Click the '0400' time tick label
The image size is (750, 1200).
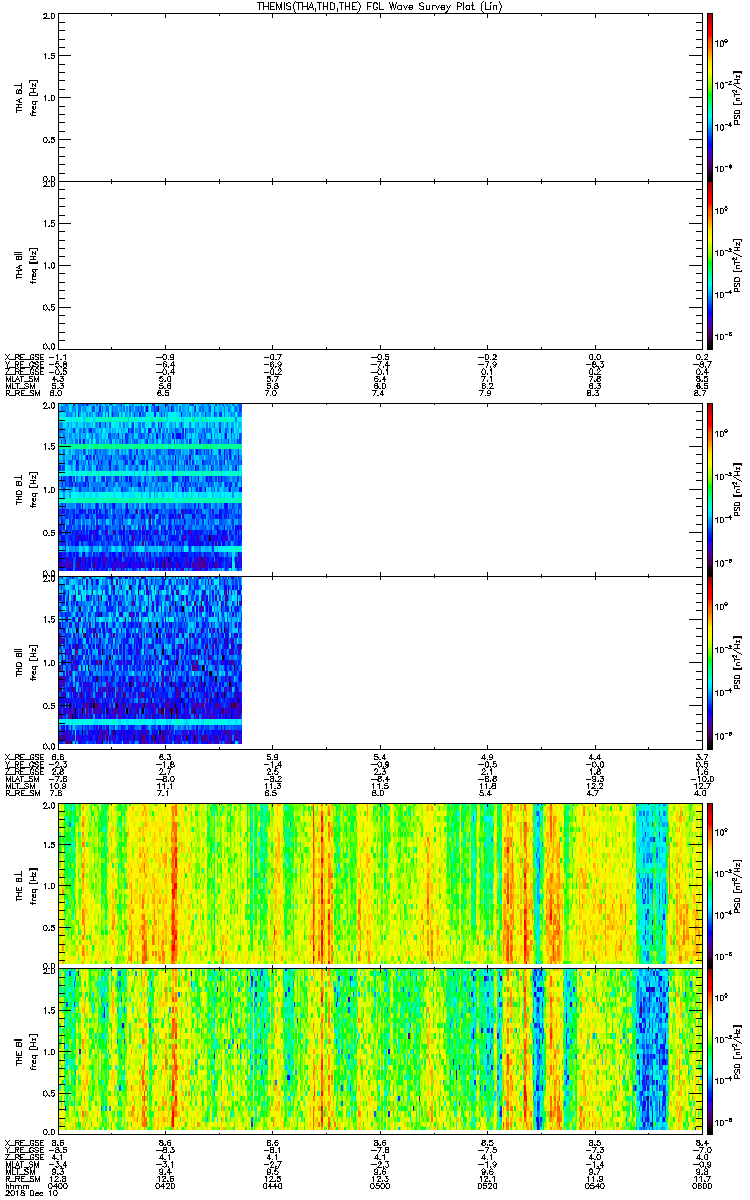pyautogui.click(x=59, y=1184)
